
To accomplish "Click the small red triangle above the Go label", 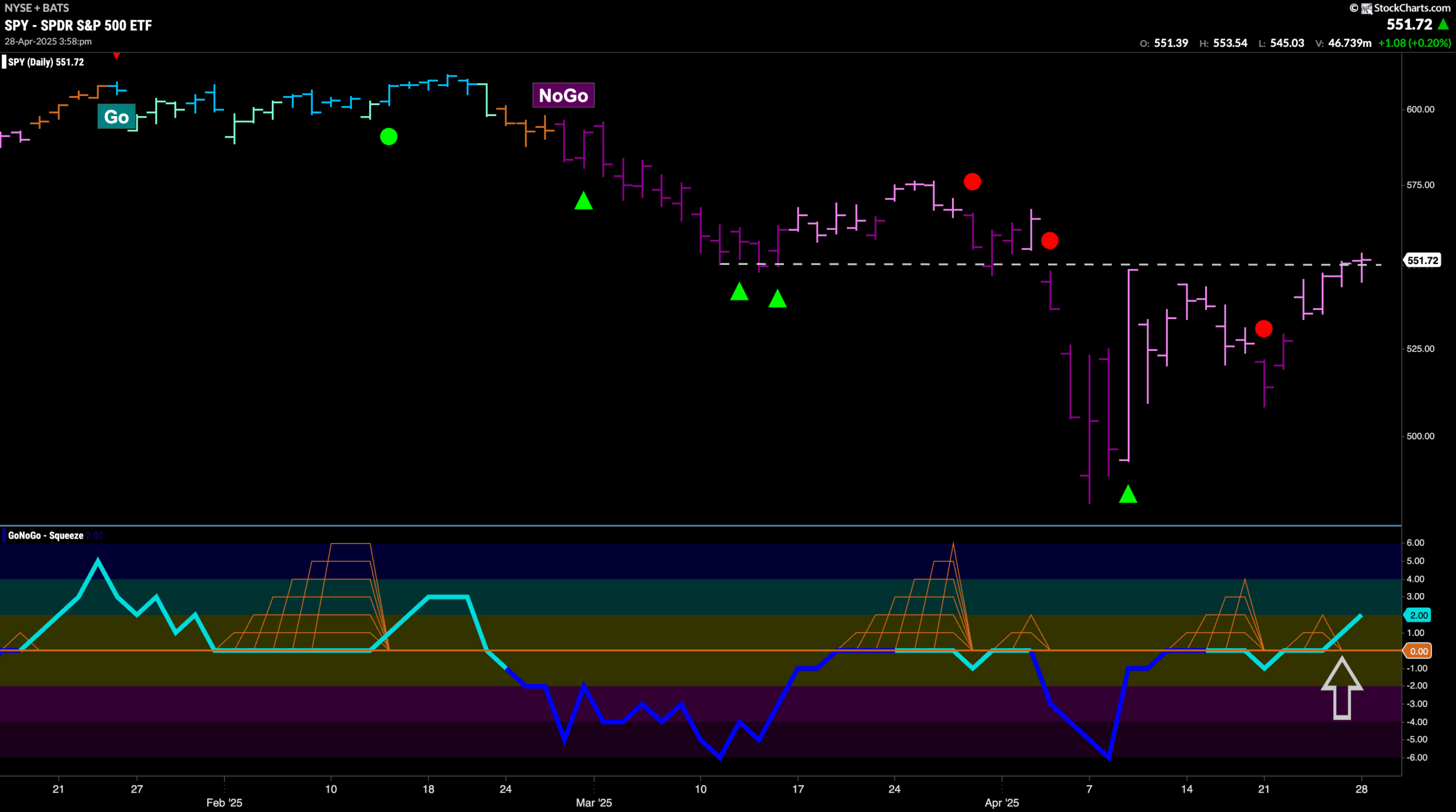I will 117,56.
